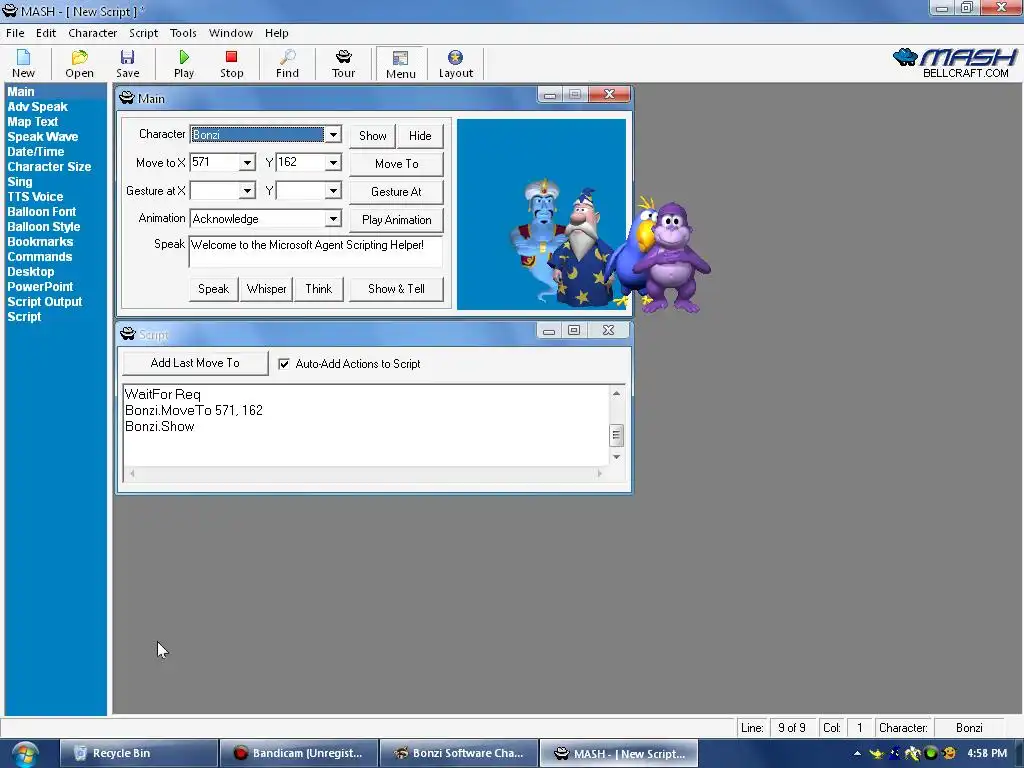Viewport: 1024px width, 768px height.
Task: Open the Edit menu
Action: pyautogui.click(x=46, y=33)
